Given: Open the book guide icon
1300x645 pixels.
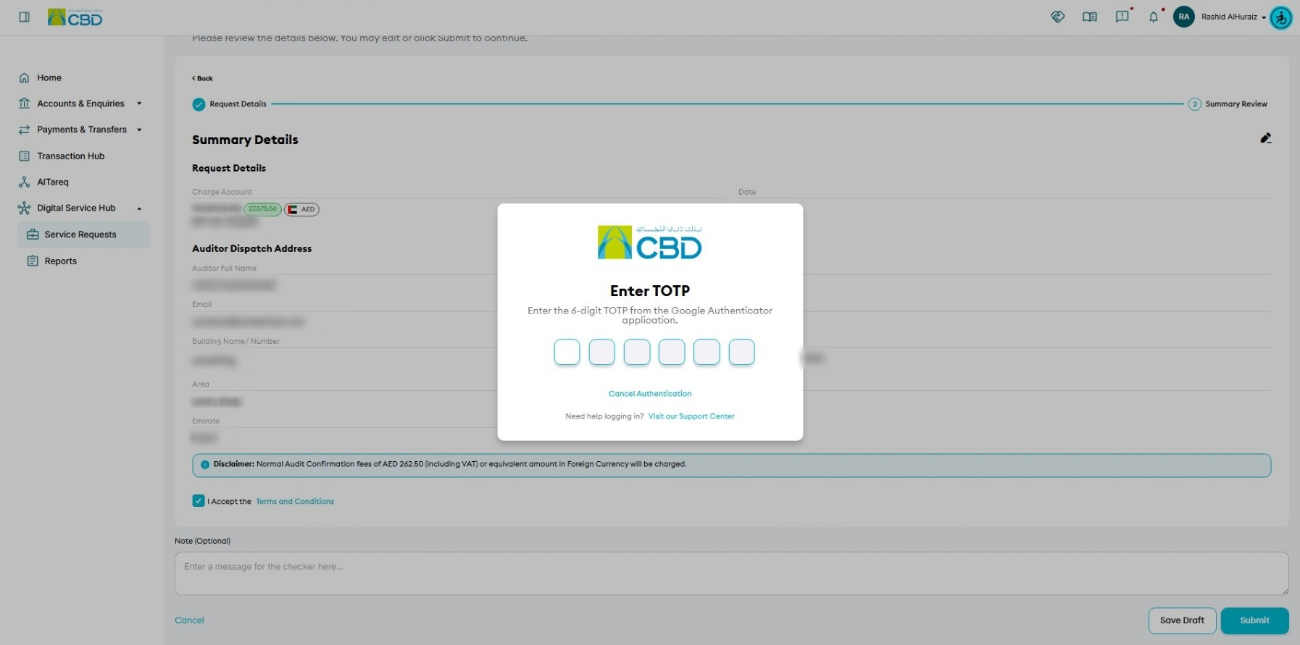Looking at the screenshot, I should coord(1090,17).
